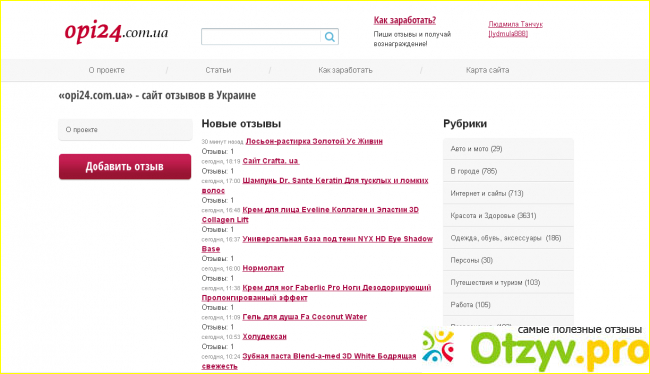650x374 pixels.
Task: Open 'Как заработать' navigation menu item
Action: pos(345,70)
